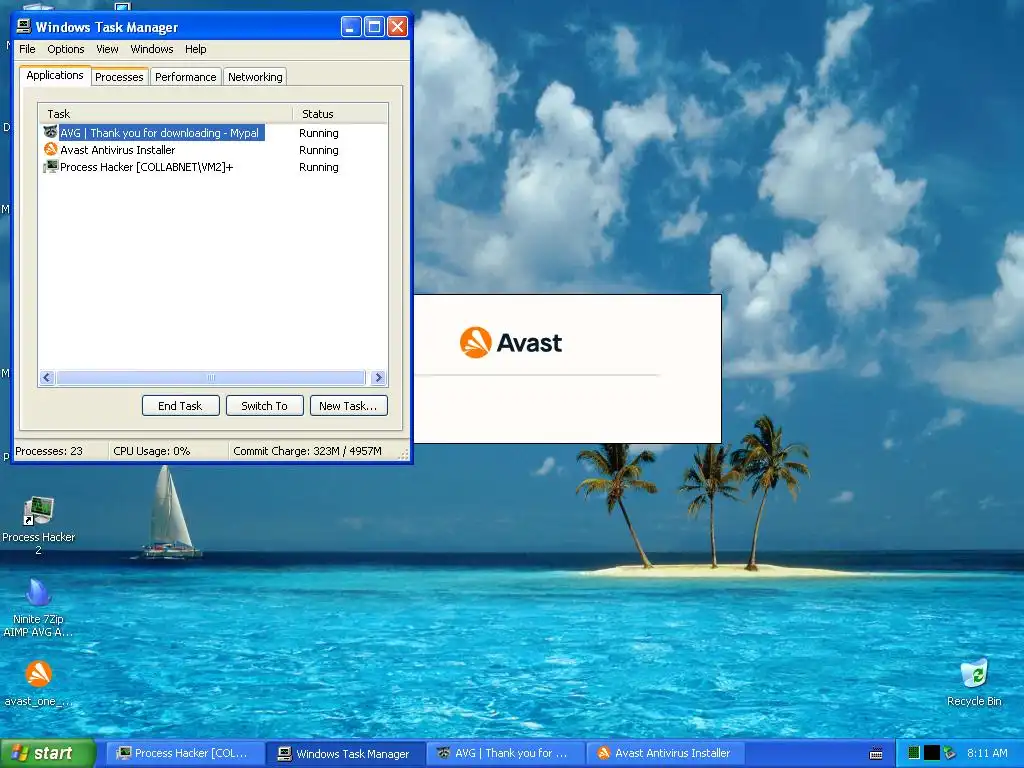The width and height of the screenshot is (1024, 768).
Task: Click the Running status of Avast Antivirus Installer
Action: [319, 150]
